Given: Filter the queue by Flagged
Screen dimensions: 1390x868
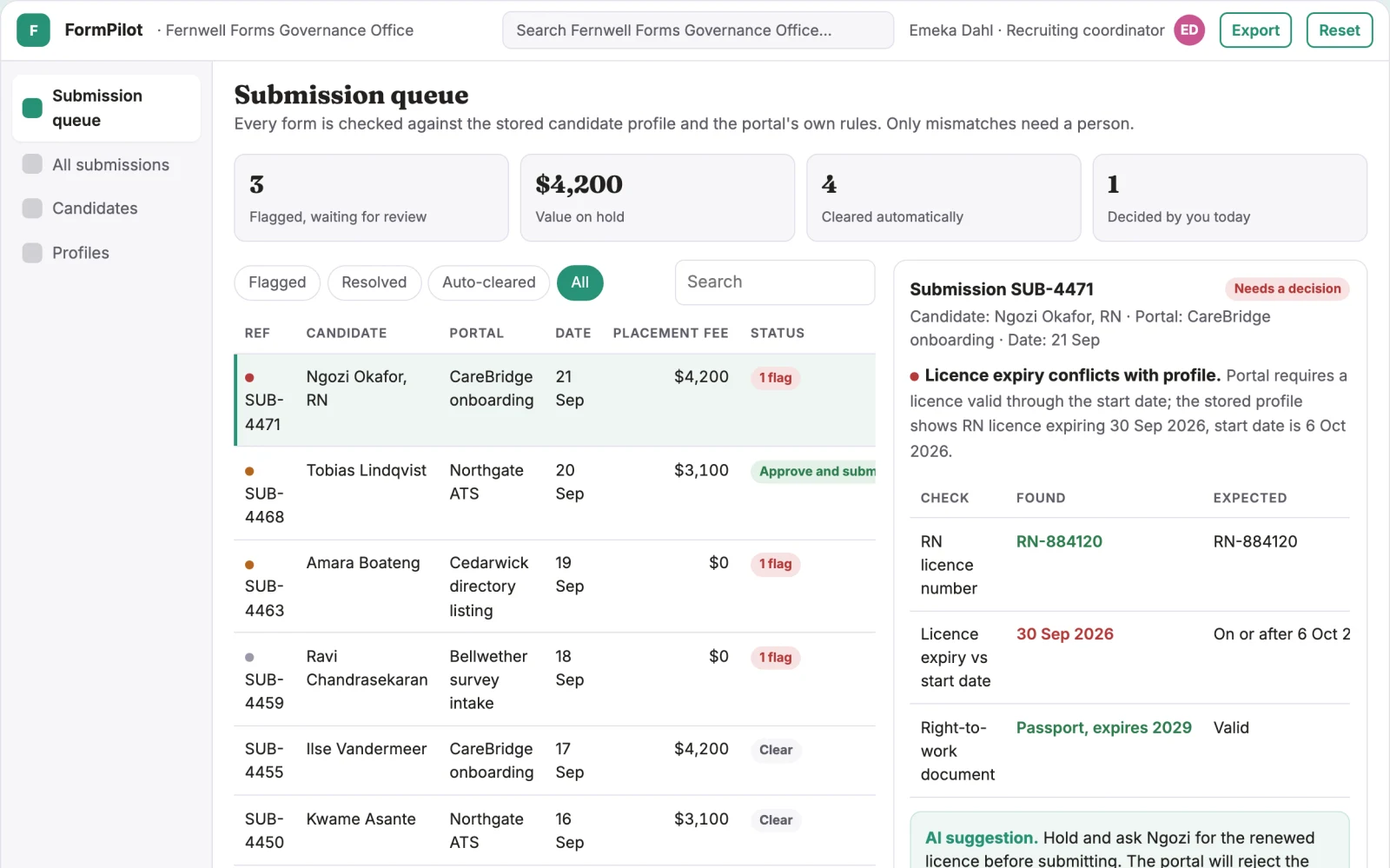Looking at the screenshot, I should click(277, 282).
